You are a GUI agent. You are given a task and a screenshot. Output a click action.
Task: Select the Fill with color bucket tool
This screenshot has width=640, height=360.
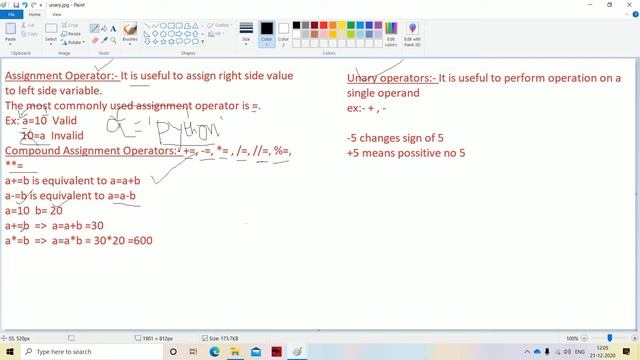click(104, 28)
